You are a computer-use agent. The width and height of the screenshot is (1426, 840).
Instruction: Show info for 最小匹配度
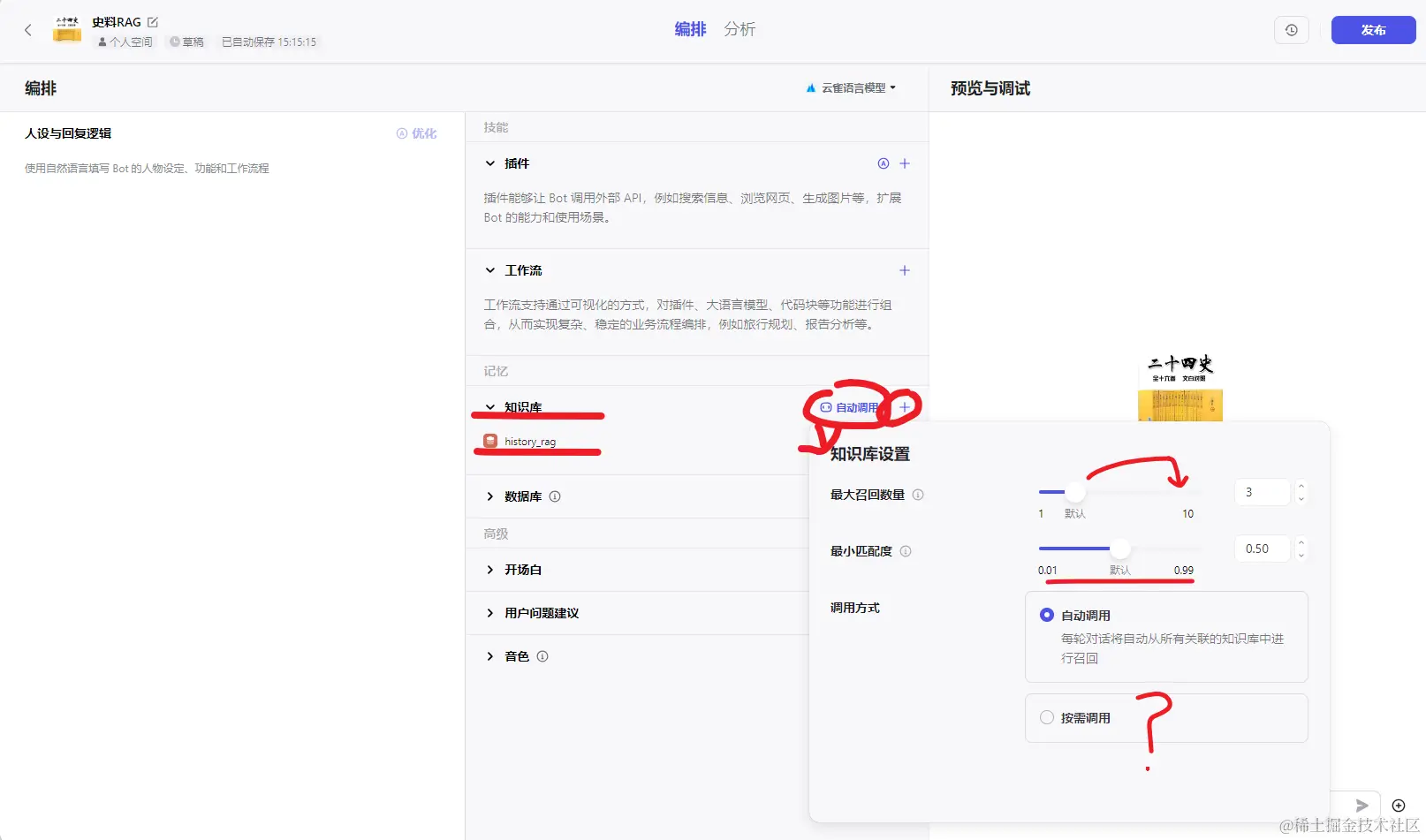pos(906,551)
